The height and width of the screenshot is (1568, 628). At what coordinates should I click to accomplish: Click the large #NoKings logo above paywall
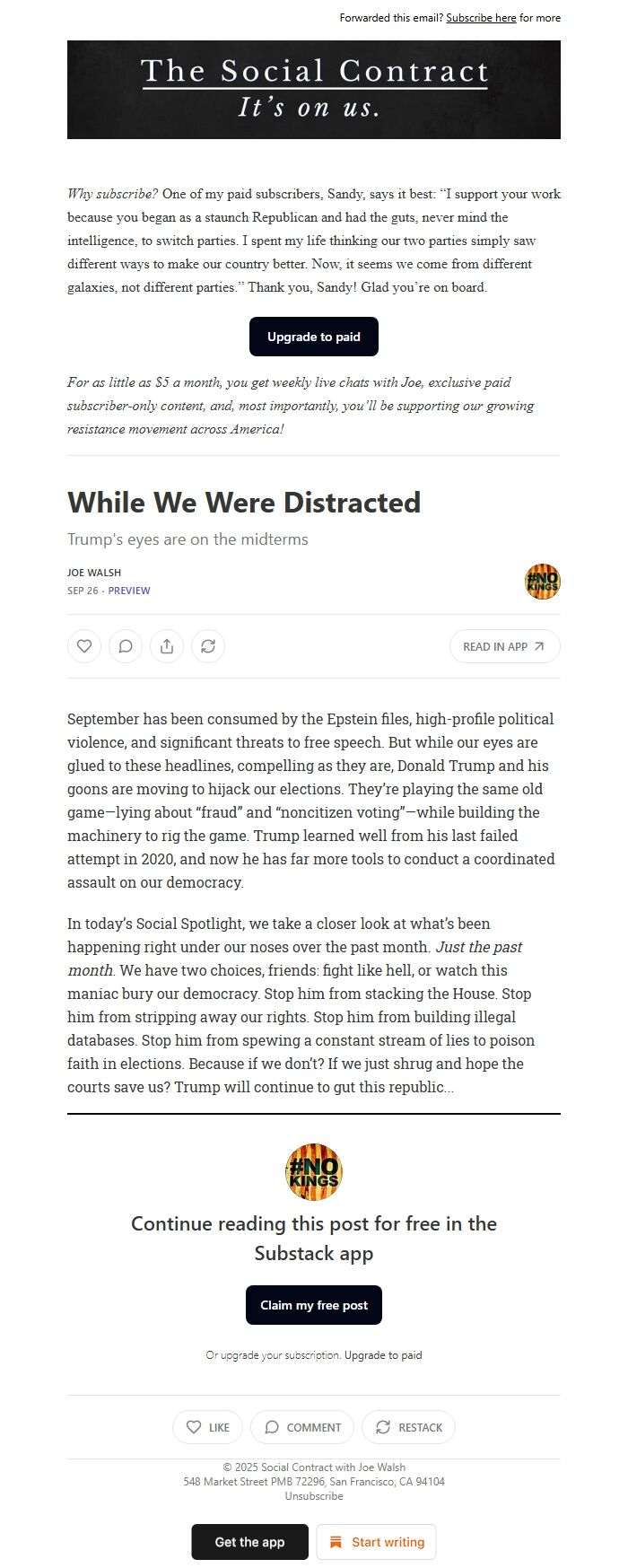314,1171
